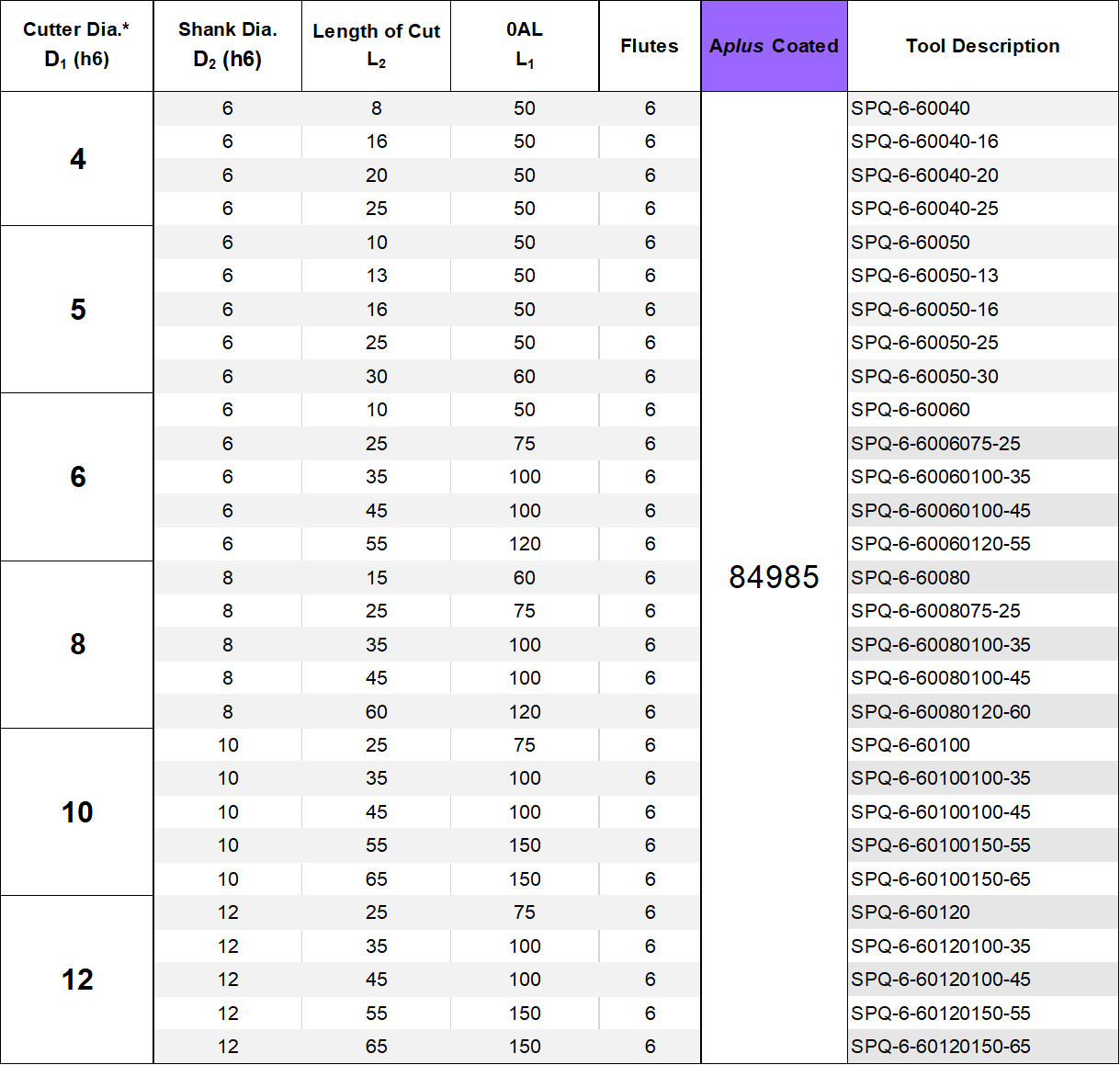
Task: Open tool SPQ-6-60040-16
Action: pyautogui.click(x=924, y=142)
